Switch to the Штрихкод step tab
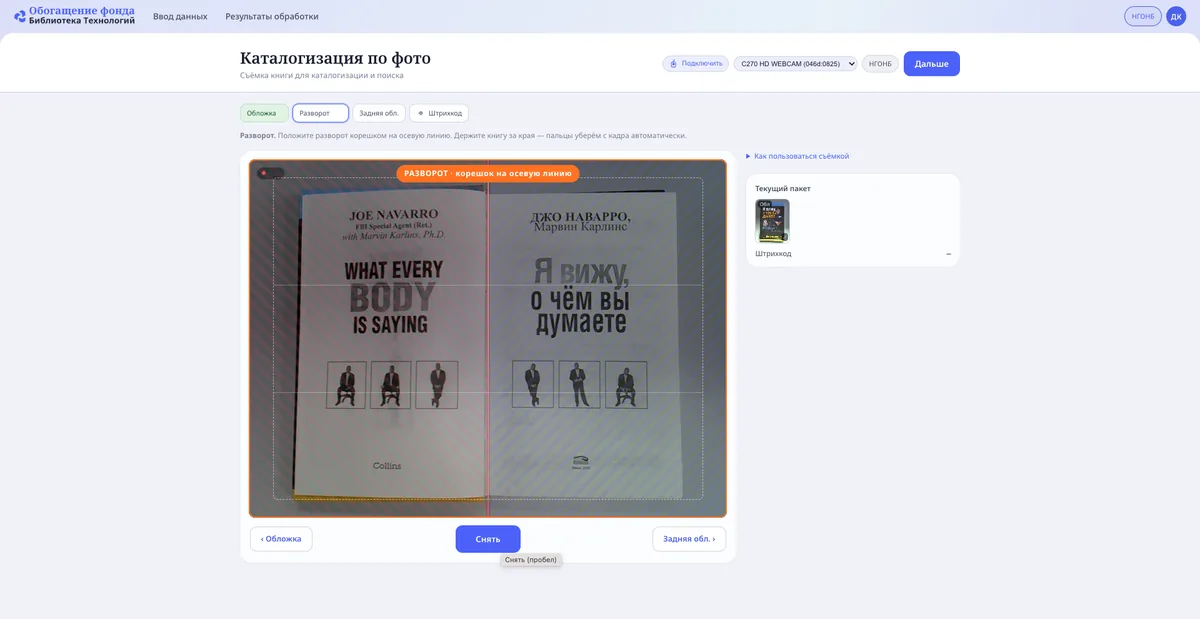Viewport: 1200px width, 619px height. pos(439,113)
